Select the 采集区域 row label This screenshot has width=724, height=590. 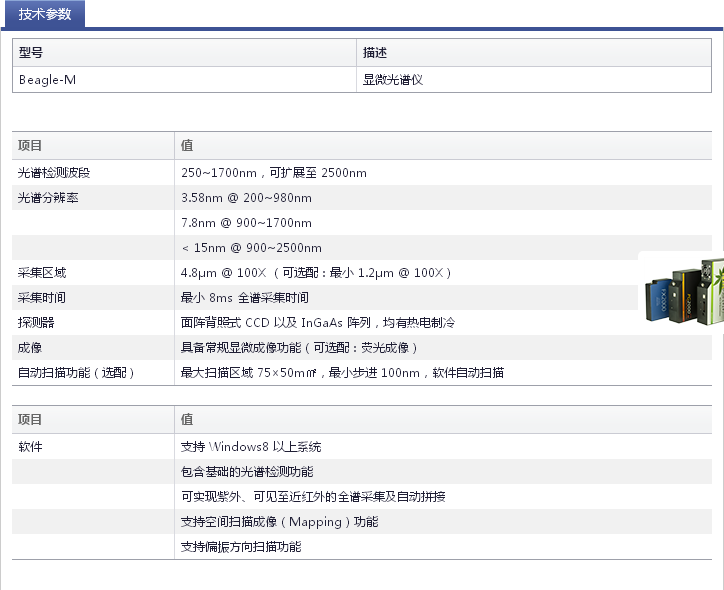(42, 272)
